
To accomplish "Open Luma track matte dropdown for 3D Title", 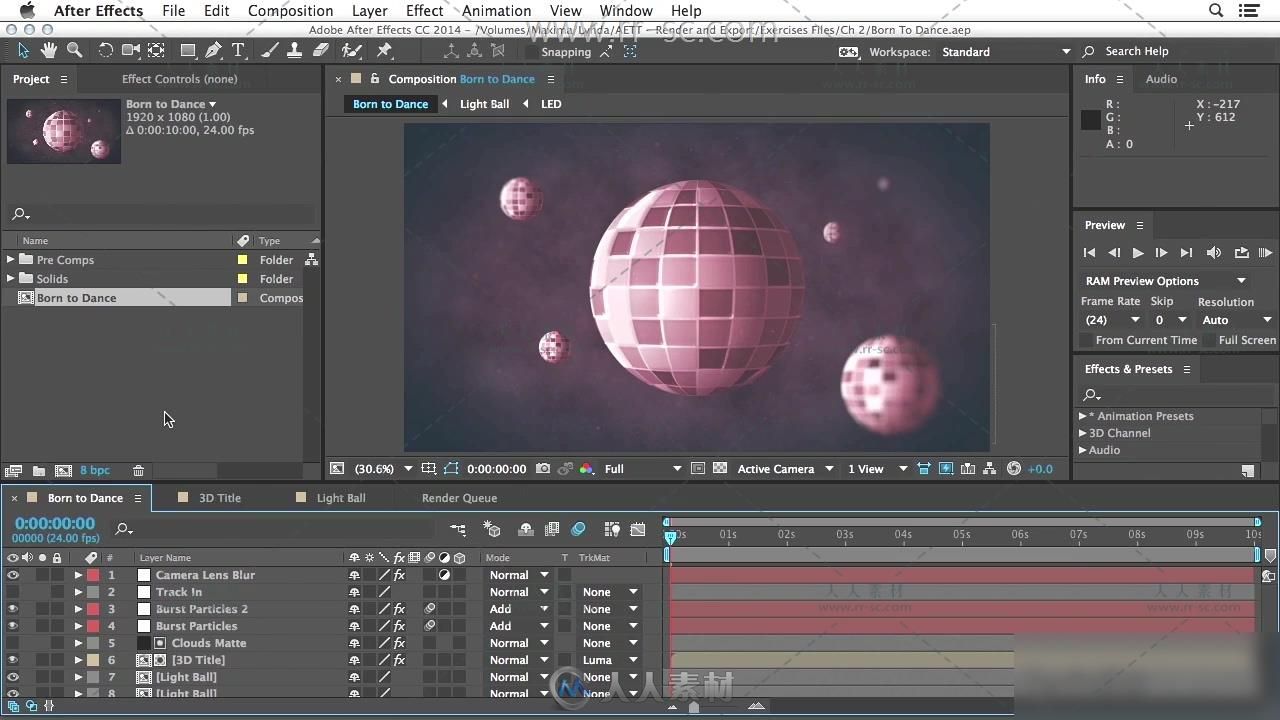I will [610, 660].
